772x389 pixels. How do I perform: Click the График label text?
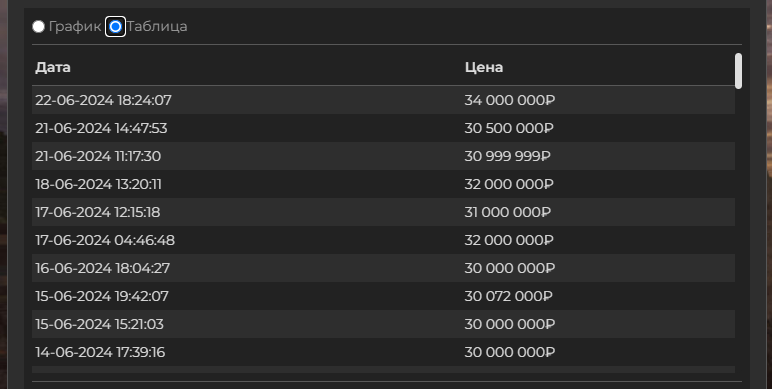point(75,27)
